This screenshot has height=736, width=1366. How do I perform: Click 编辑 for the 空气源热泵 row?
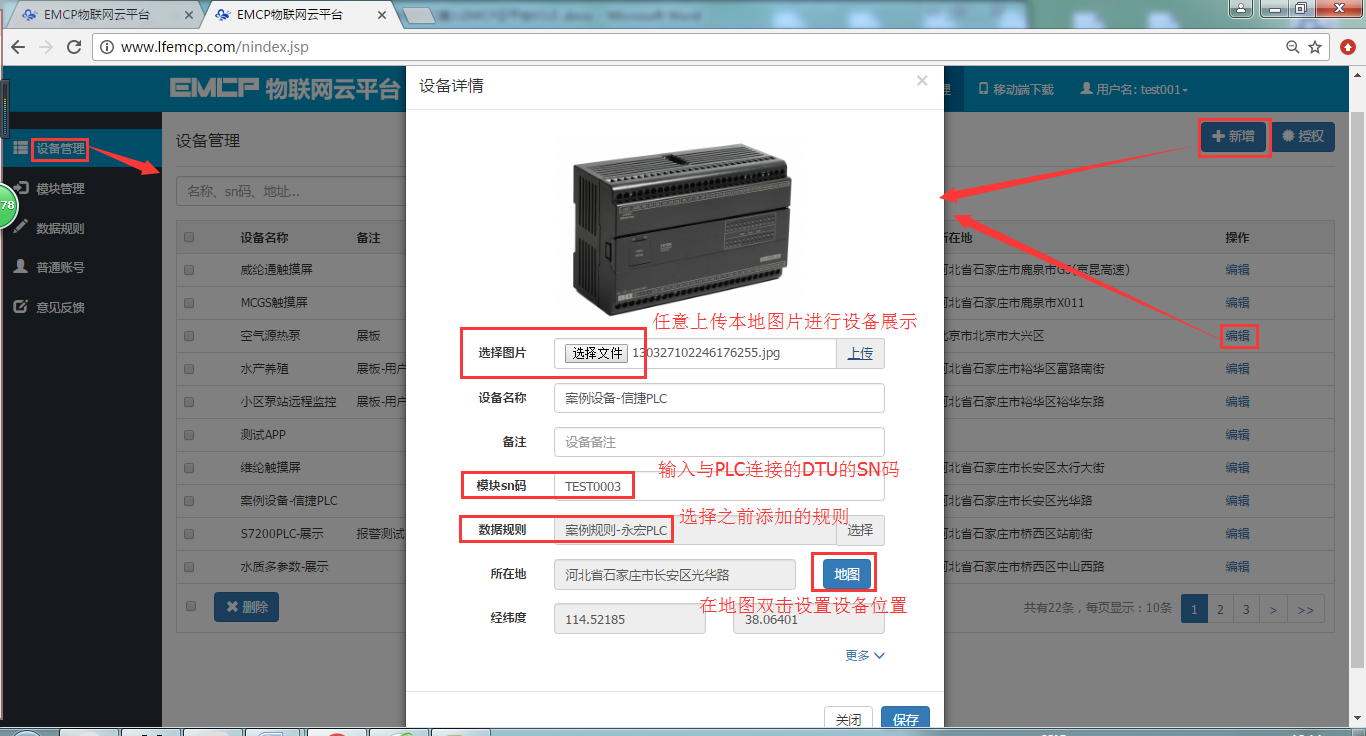tap(1238, 336)
